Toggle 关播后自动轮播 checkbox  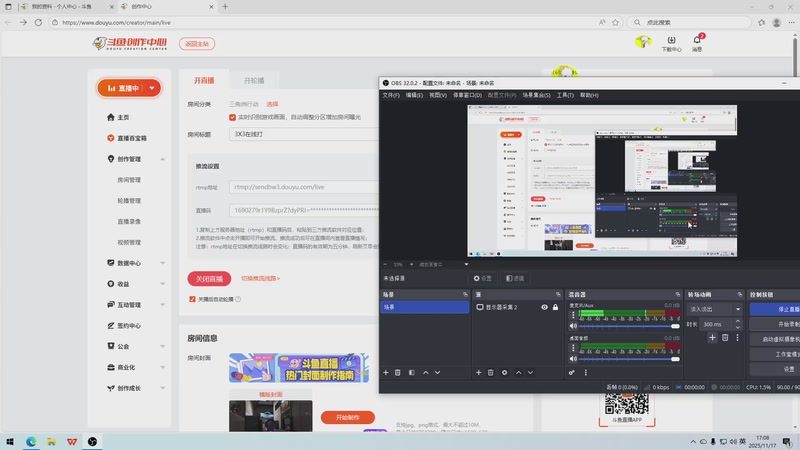point(192,299)
